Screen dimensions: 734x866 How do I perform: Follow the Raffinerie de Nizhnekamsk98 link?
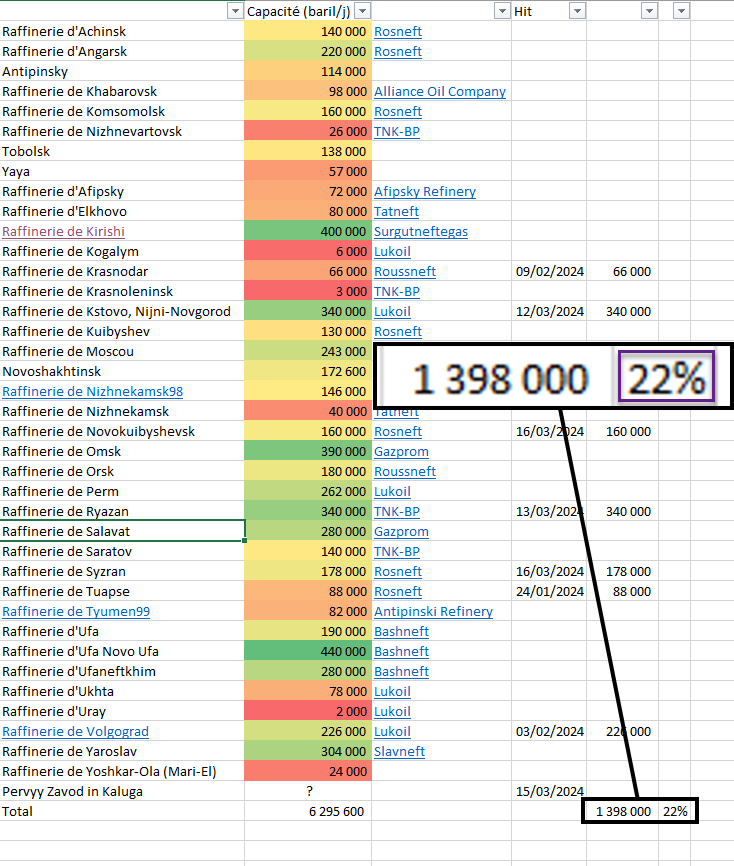pyautogui.click(x=92, y=391)
